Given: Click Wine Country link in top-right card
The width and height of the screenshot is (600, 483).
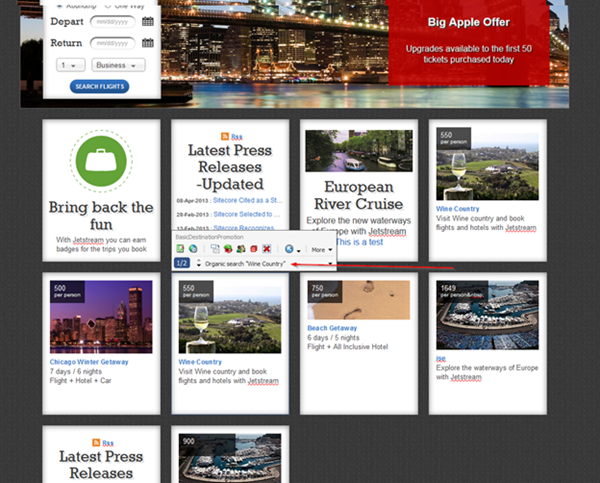Looking at the screenshot, I should pyautogui.click(x=458, y=209).
